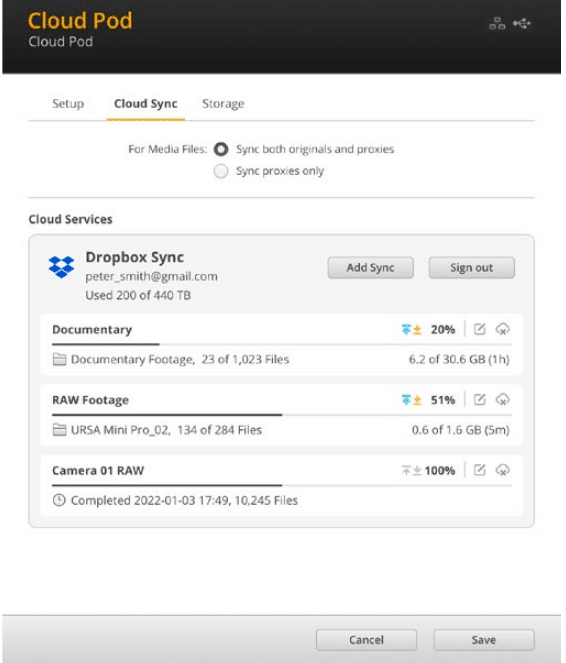The height and width of the screenshot is (663, 566).
Task: Click the Add Sync button
Action: pos(372,268)
